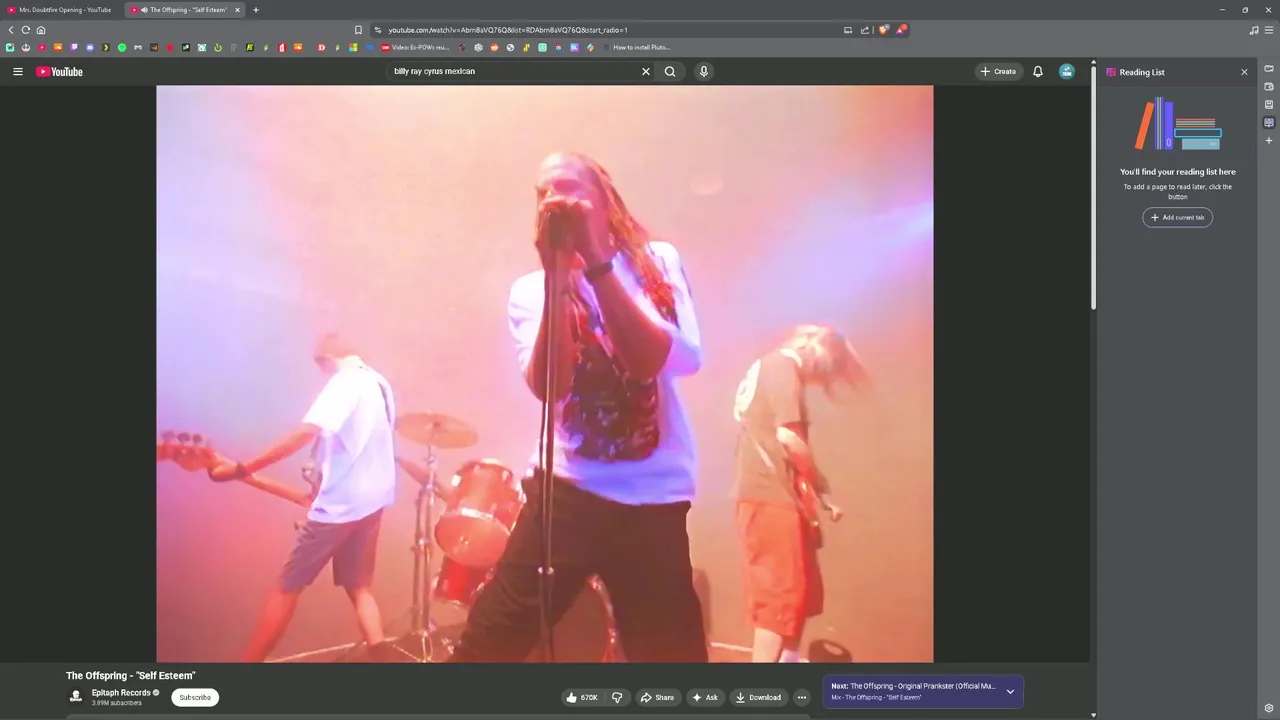
Task: Run search with the magnifier button
Action: pyautogui.click(x=670, y=71)
